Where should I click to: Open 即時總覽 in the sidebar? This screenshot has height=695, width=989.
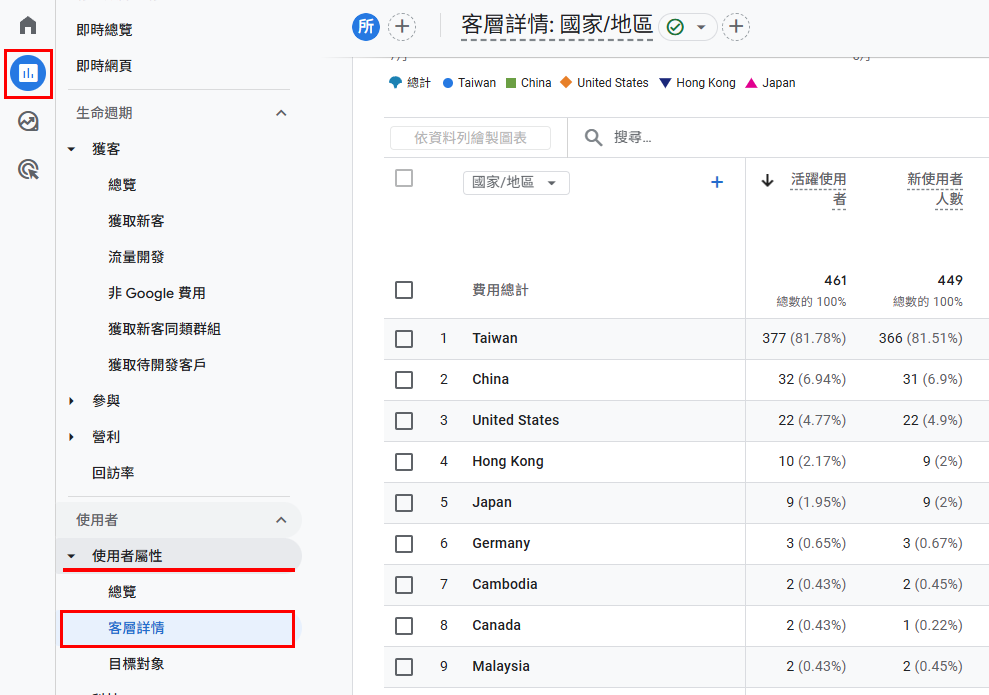point(104,30)
